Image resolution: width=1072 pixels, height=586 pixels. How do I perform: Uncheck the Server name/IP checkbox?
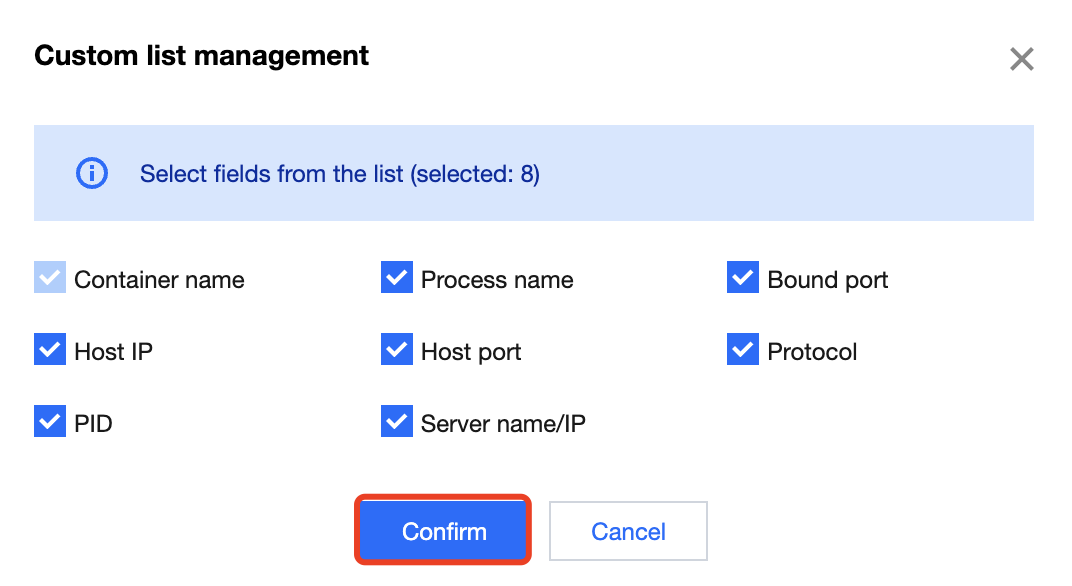[397, 423]
